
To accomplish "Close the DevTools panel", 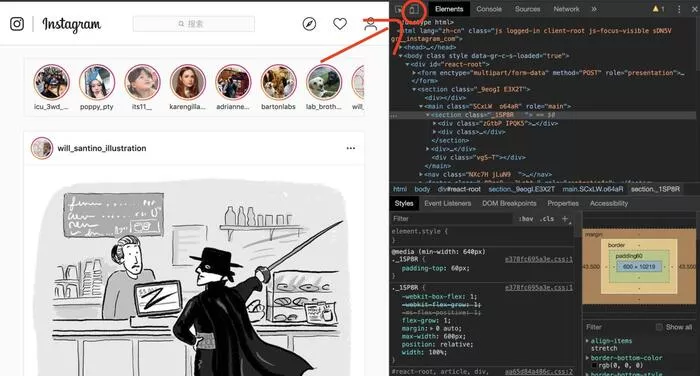I will 695,9.
